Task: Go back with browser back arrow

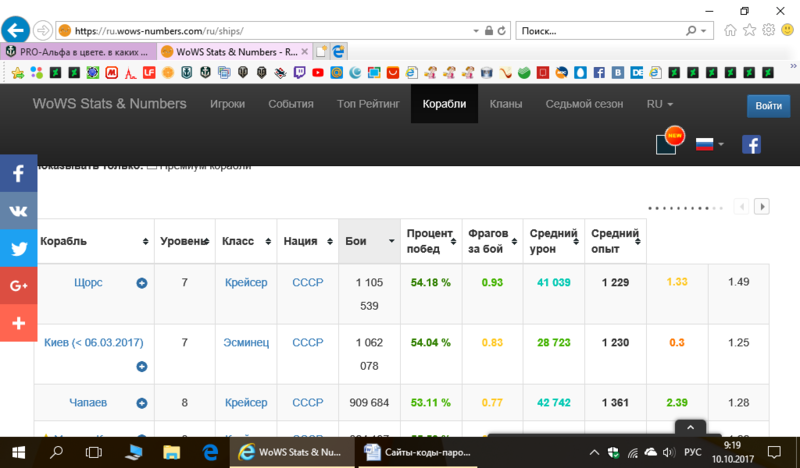Action: pos(15,31)
